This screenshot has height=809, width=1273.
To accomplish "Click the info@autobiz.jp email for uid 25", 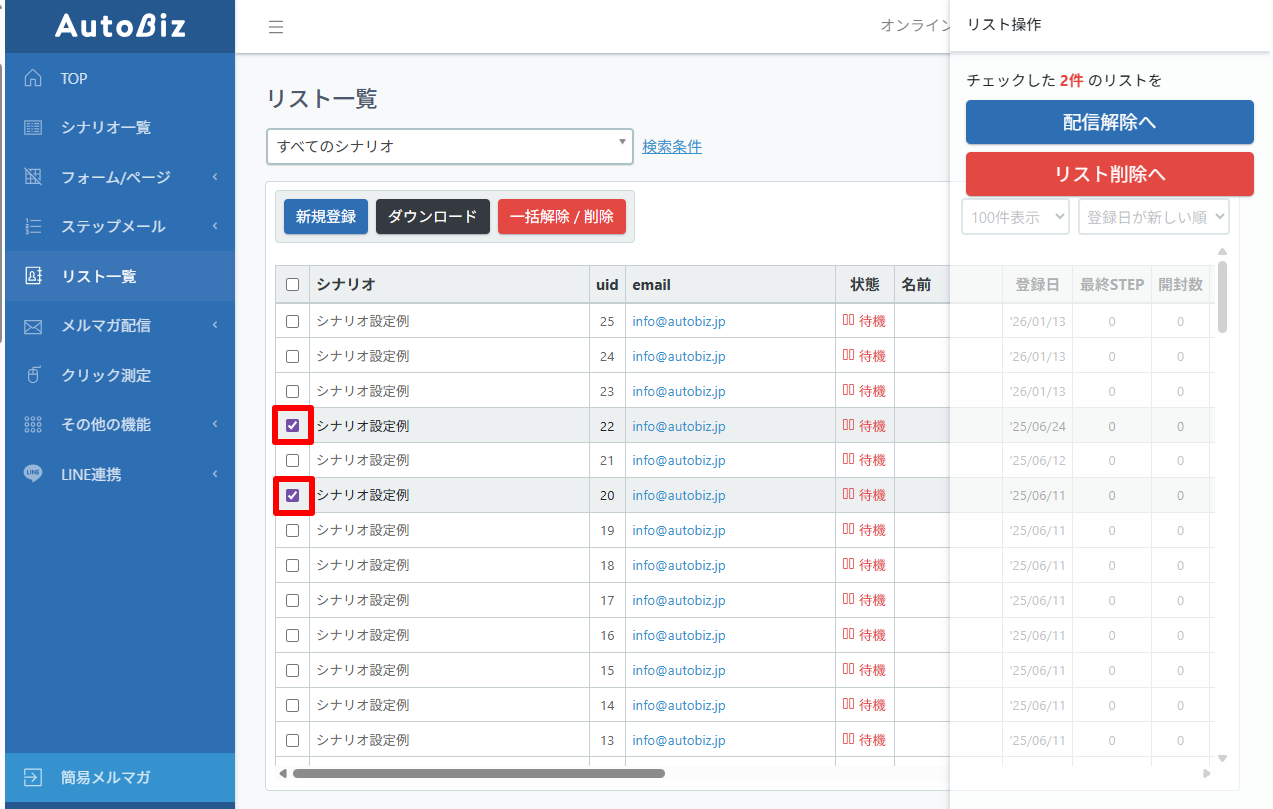I will [678, 322].
